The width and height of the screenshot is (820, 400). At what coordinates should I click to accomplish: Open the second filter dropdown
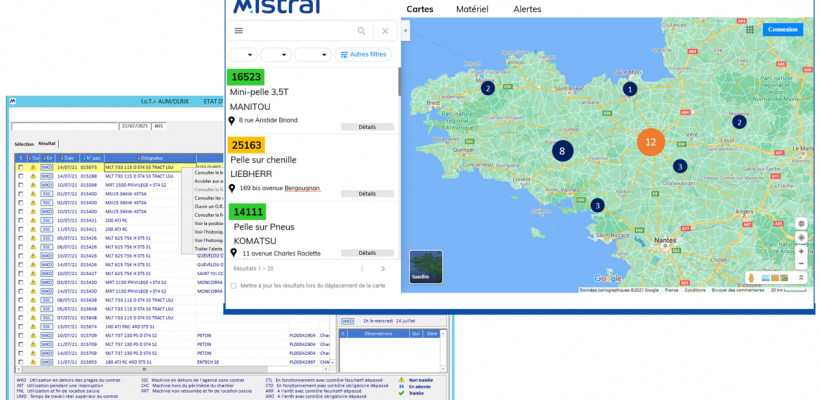click(276, 54)
